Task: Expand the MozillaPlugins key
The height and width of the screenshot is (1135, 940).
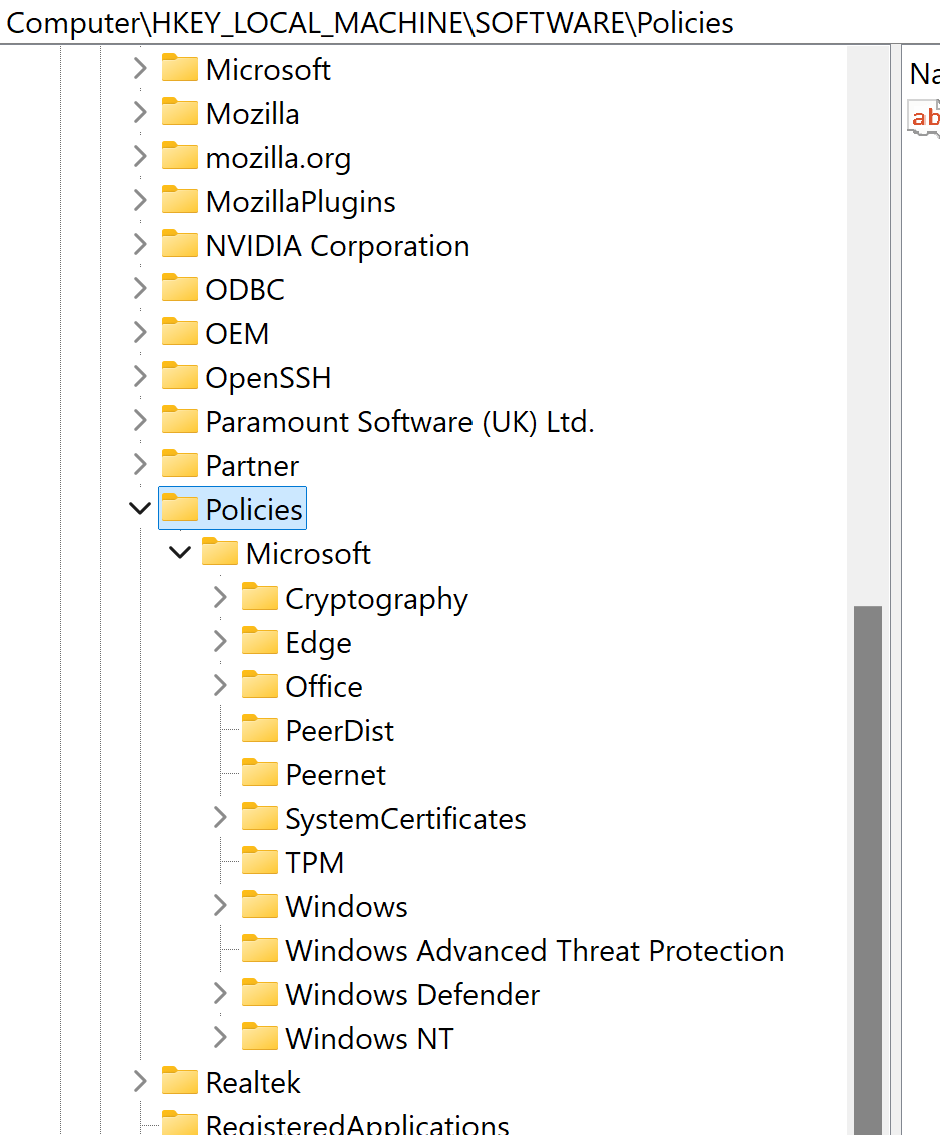Action: 140,201
